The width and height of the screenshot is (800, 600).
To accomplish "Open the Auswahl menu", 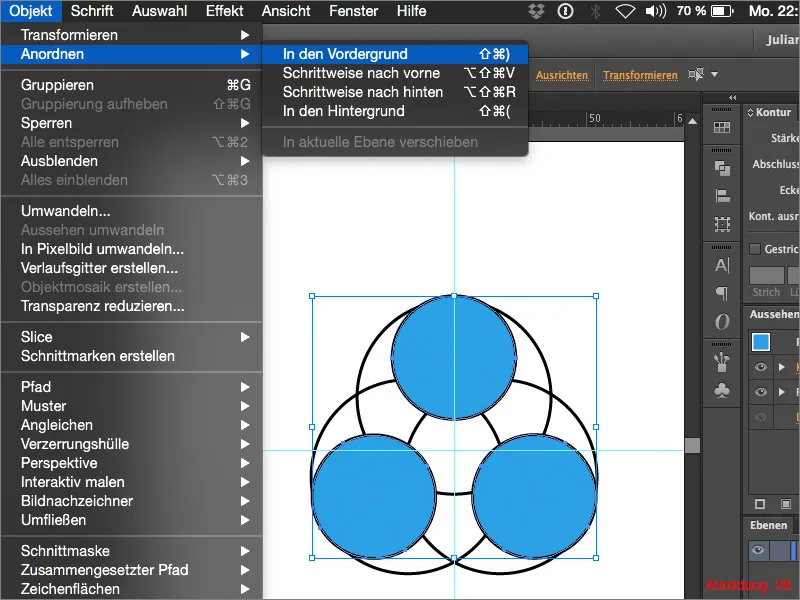I will [x=159, y=11].
